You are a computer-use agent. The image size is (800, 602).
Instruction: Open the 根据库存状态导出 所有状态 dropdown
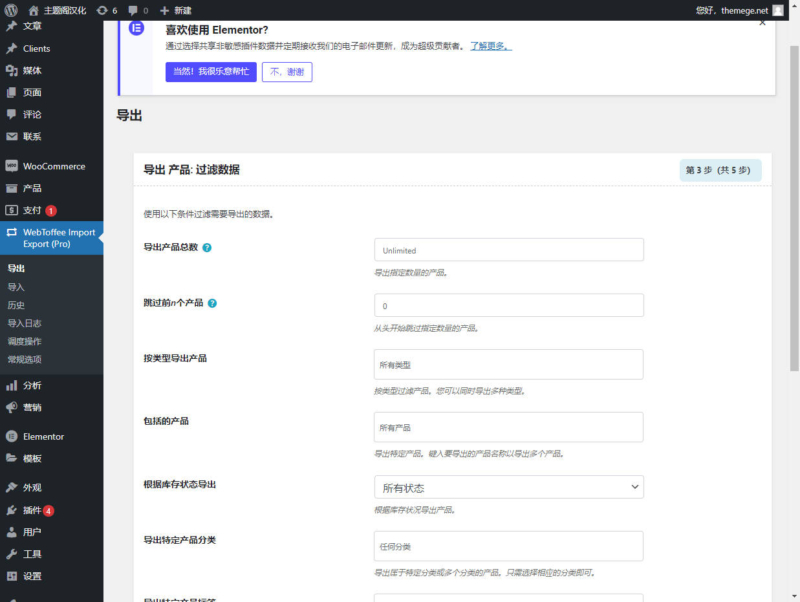[x=509, y=487]
